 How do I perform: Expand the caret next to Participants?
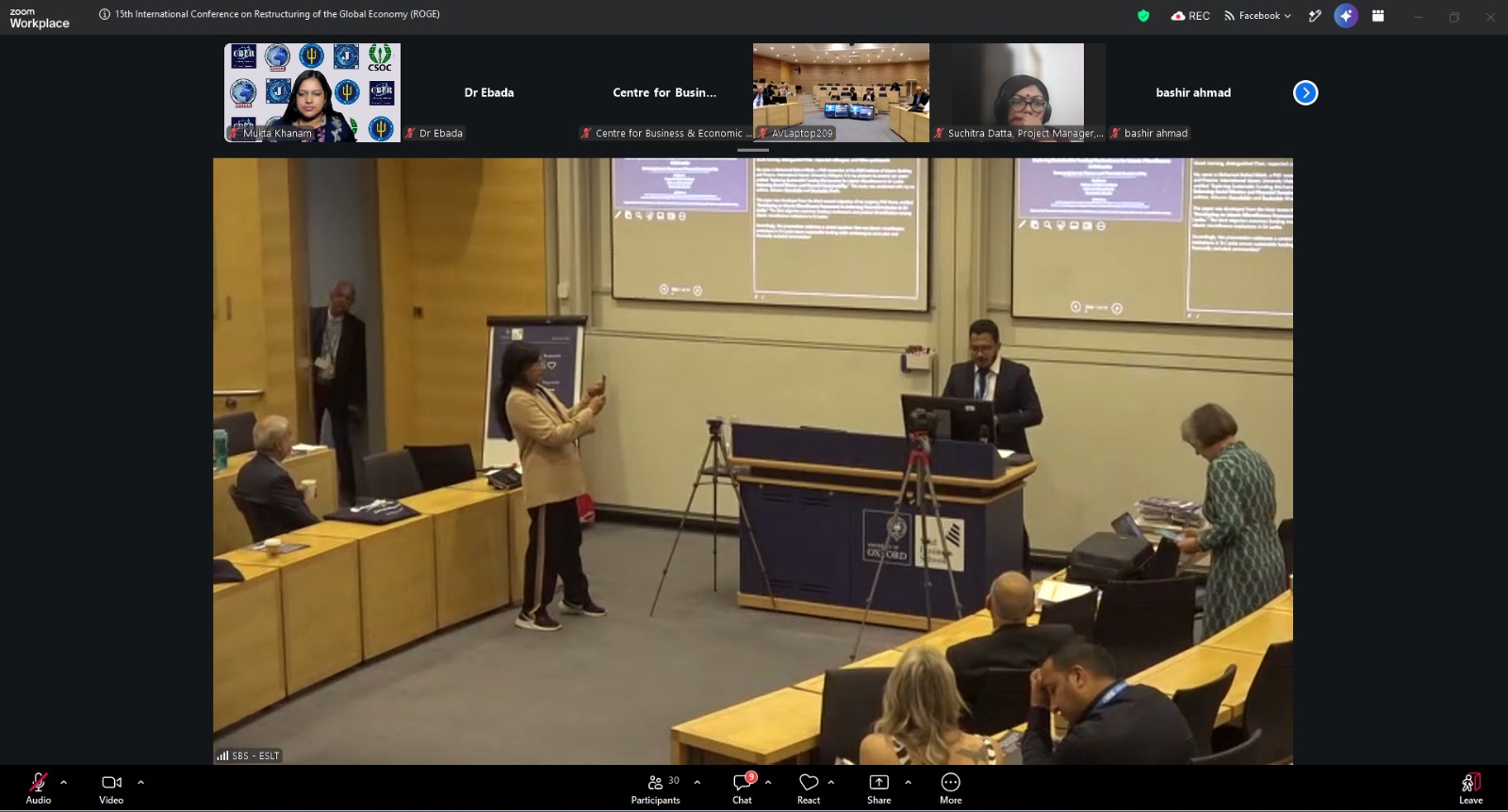(x=697, y=782)
